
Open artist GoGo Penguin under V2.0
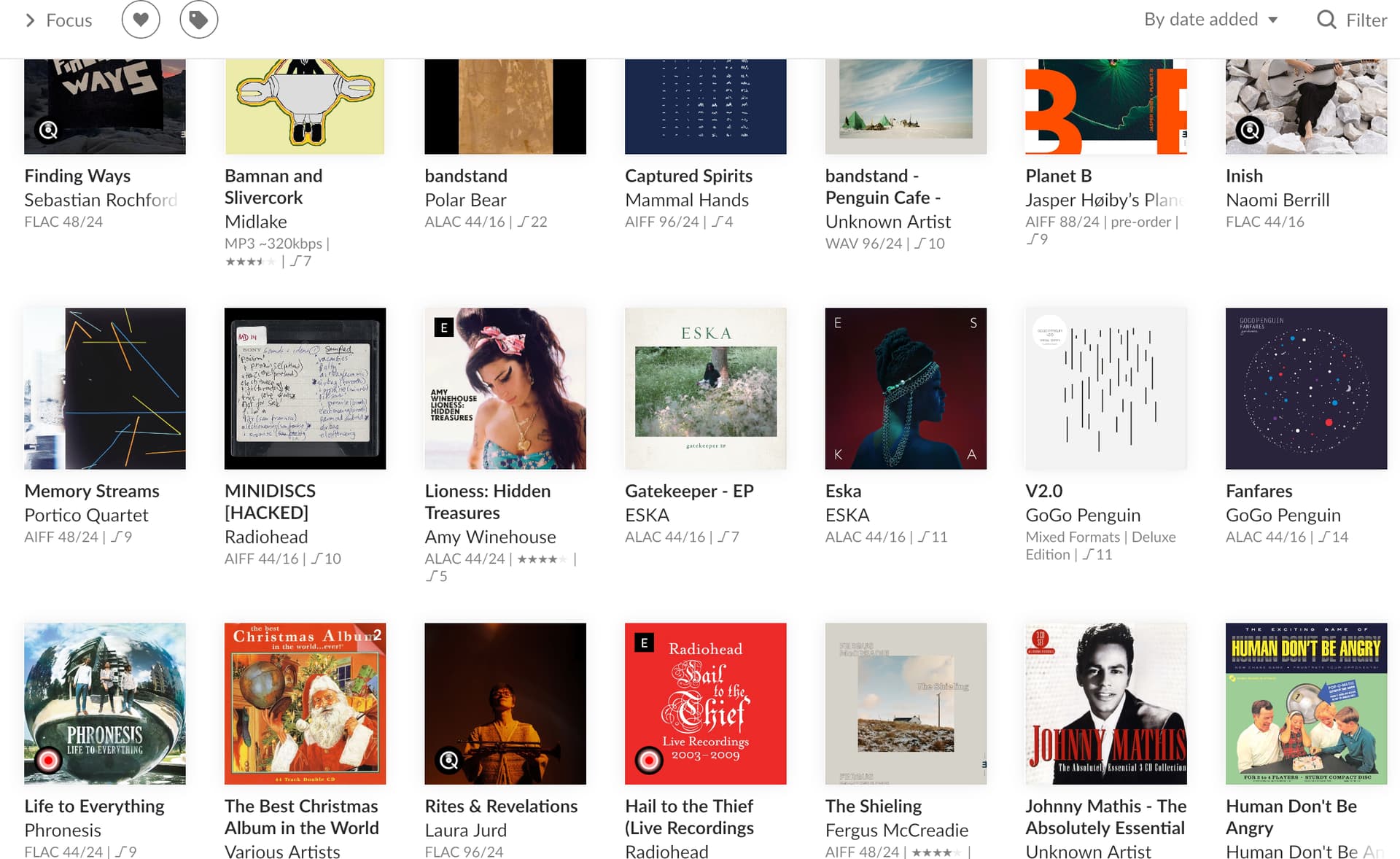tap(1083, 515)
